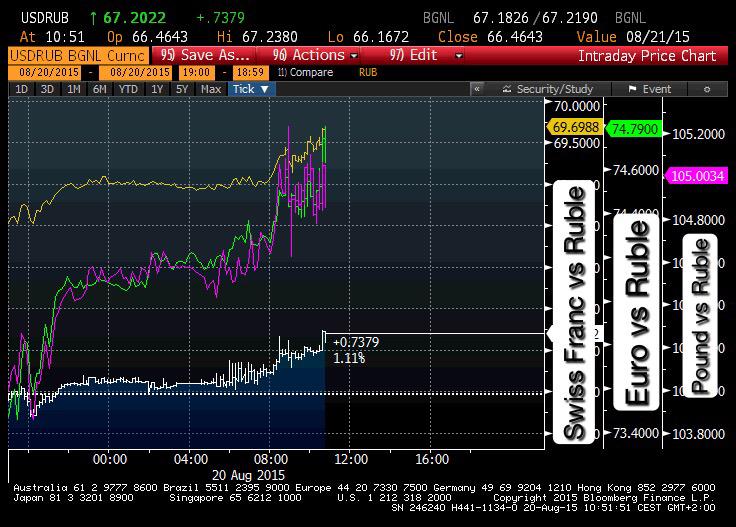Click the collapse double-arrow icon

coord(477,89)
